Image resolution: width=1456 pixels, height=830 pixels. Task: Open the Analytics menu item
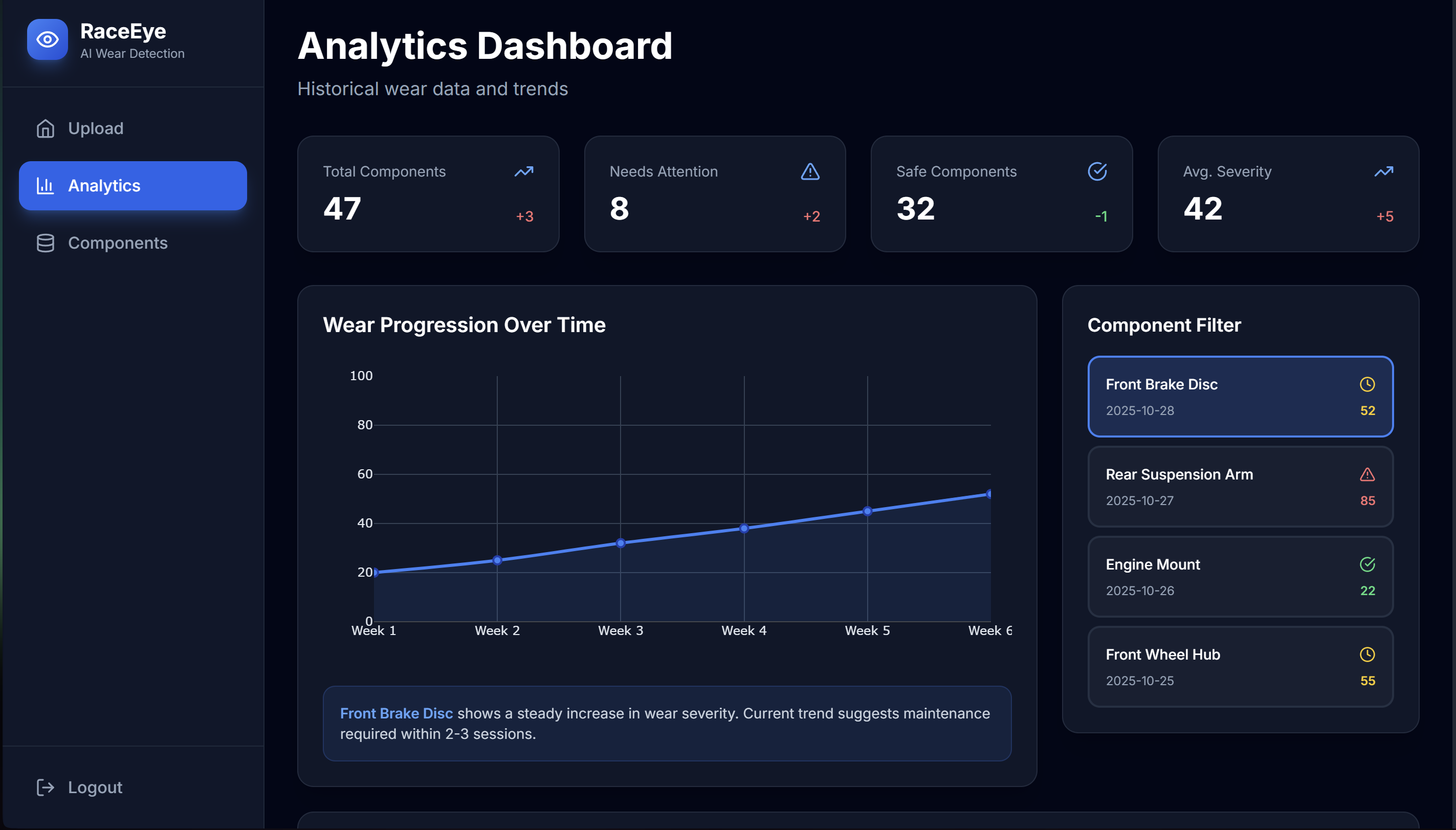(133, 186)
